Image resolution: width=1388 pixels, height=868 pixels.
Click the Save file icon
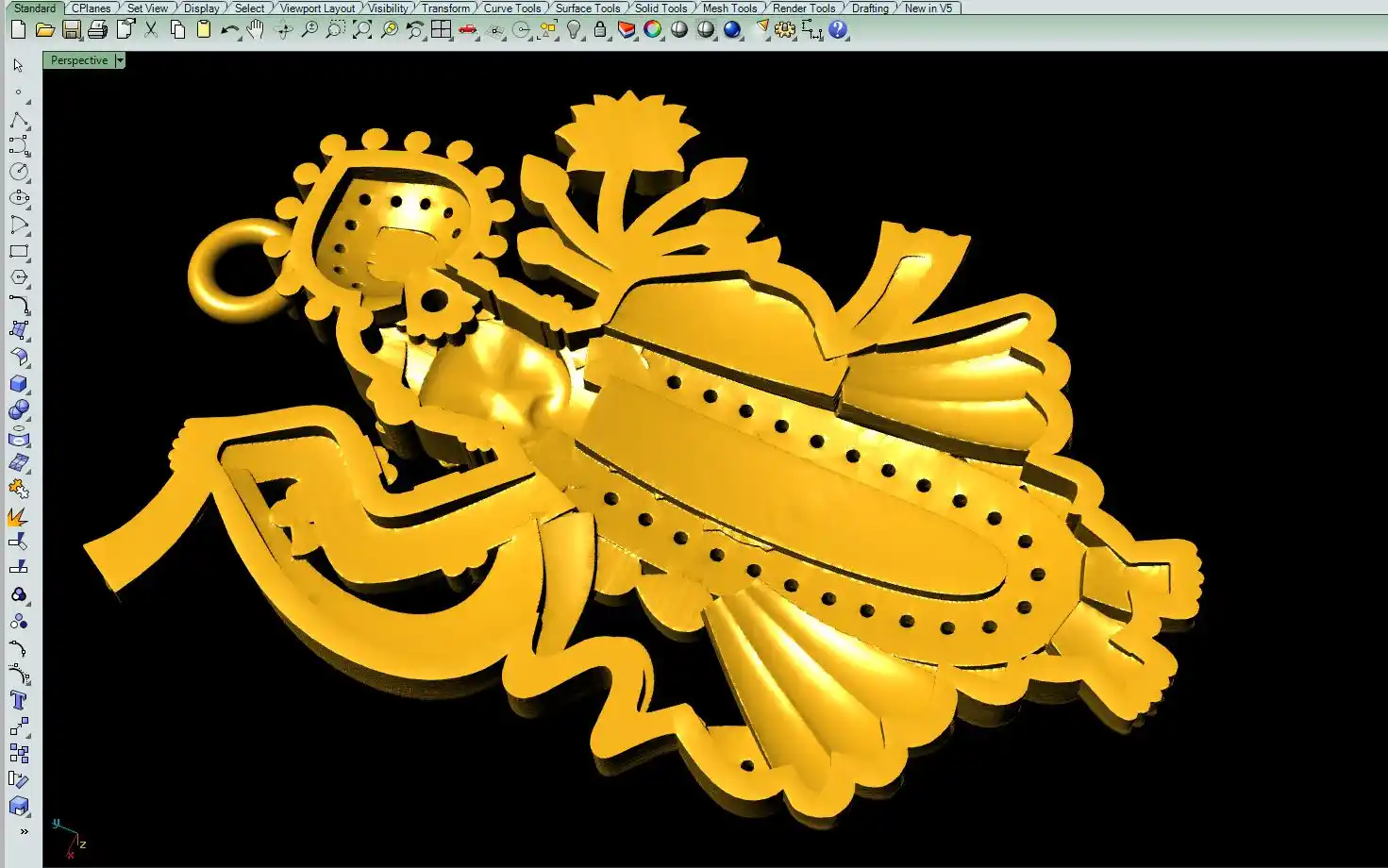click(71, 30)
